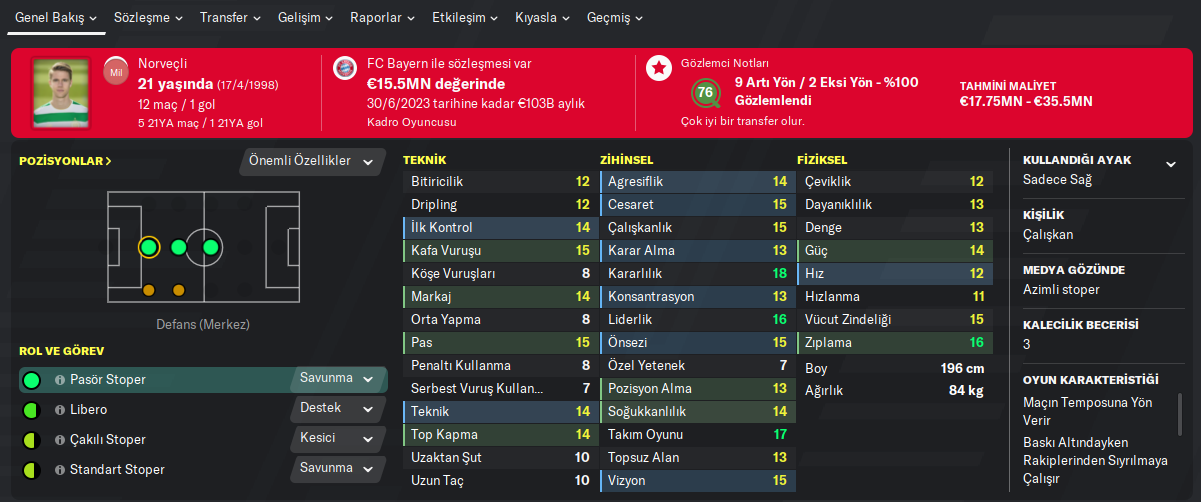
Task: Expand the Kullandığı Ayak section chevron
Action: pos(1171,164)
